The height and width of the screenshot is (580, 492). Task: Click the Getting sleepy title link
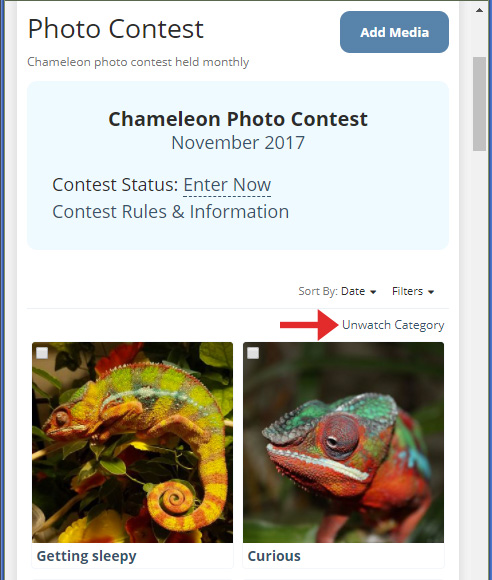[x=87, y=556]
